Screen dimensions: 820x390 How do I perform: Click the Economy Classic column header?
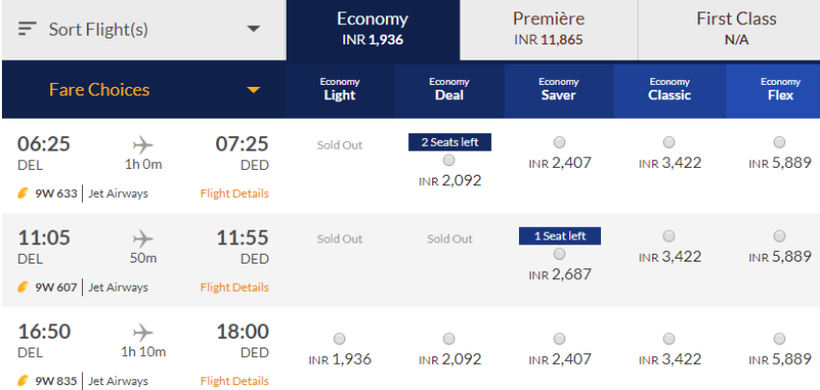669,89
